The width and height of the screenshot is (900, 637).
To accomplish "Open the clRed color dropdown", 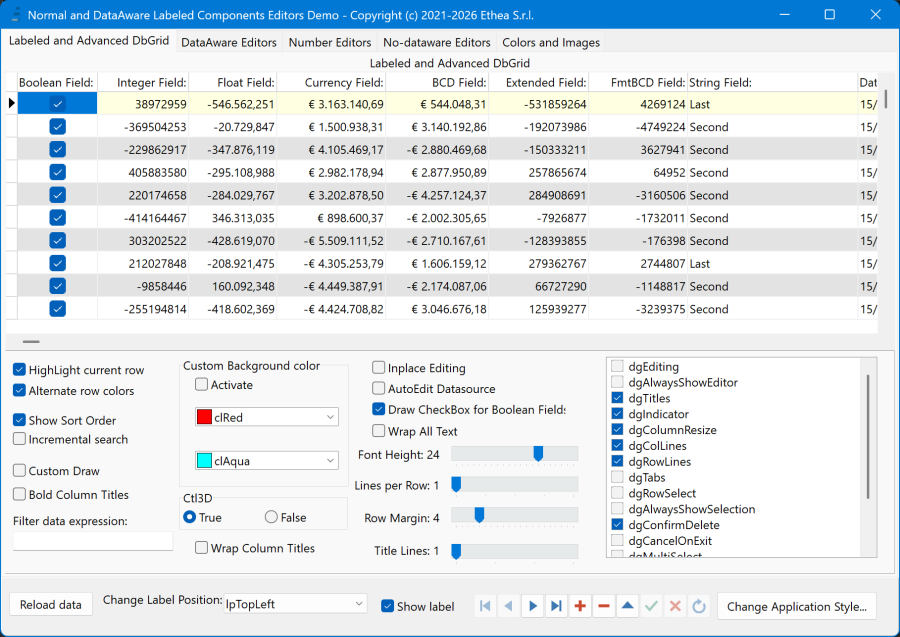I will tap(267, 417).
